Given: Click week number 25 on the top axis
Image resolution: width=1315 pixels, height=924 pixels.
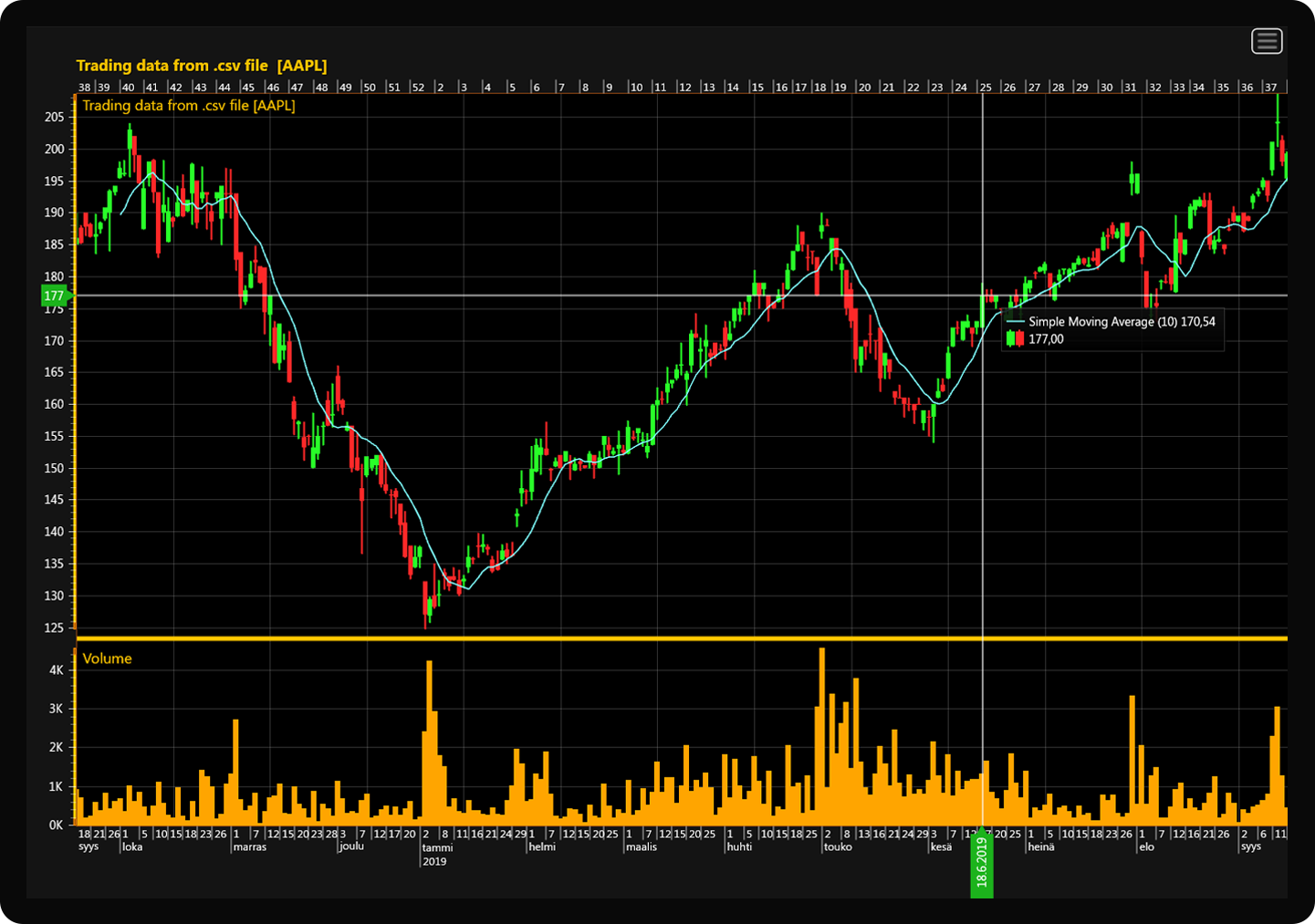Looking at the screenshot, I should point(985,87).
